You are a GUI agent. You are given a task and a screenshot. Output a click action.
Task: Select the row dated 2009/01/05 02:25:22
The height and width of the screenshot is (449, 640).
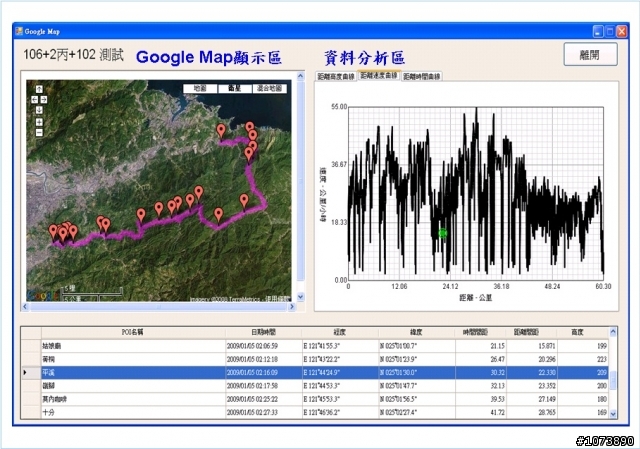click(315, 399)
